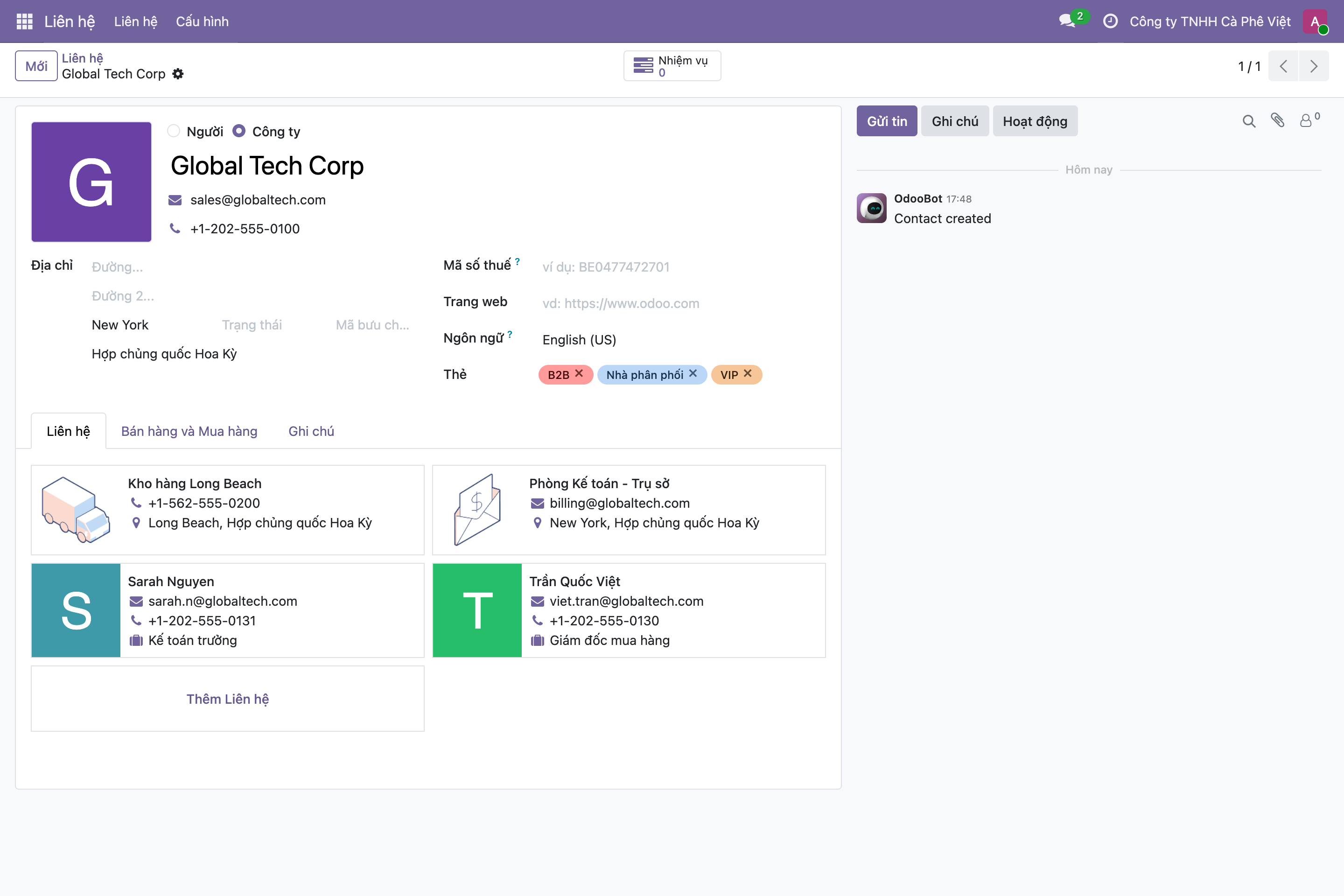
Task: Click the Mới button
Action: (x=36, y=66)
